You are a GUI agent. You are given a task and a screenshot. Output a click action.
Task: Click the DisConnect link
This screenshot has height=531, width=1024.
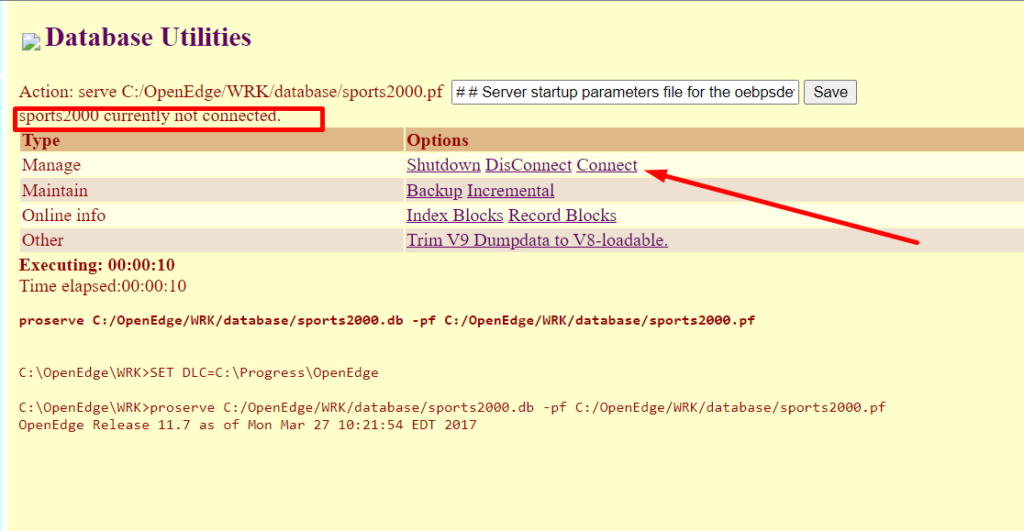point(528,165)
